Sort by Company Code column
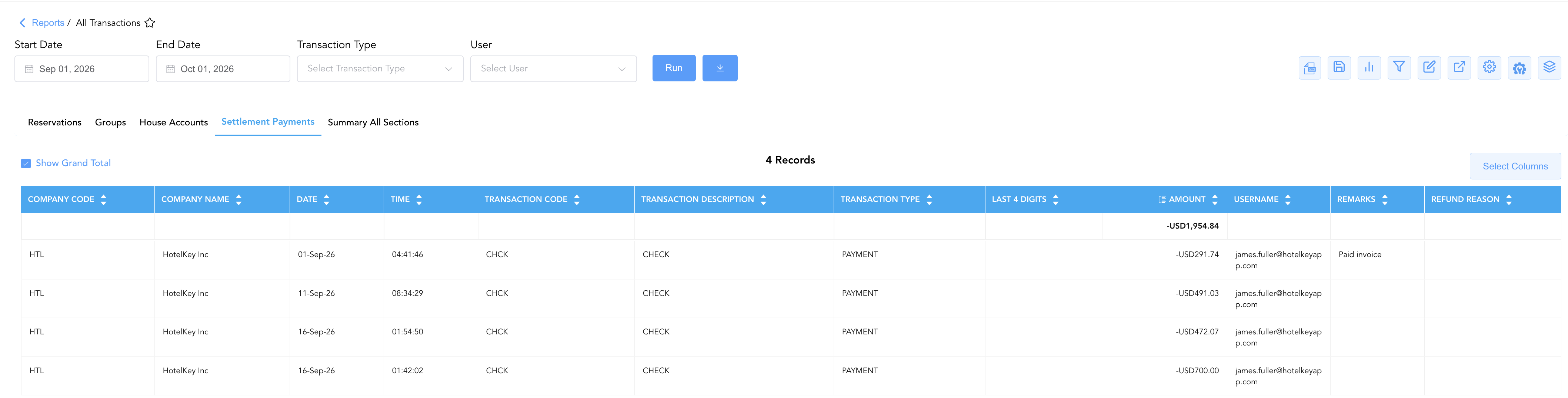1568x398 pixels. (x=103, y=199)
